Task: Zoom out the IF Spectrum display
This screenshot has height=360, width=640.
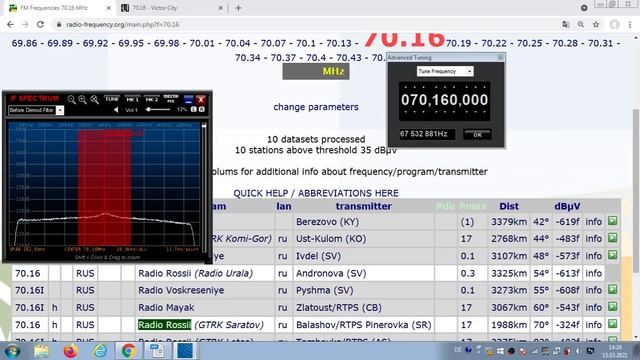Action: click(x=71, y=100)
